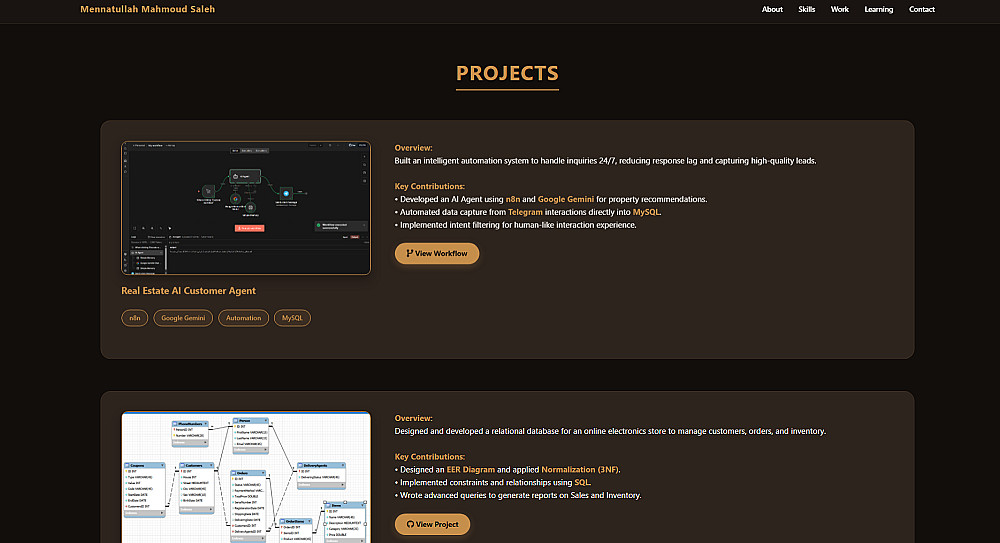Click the highlighted 'SQL' keyword
The image size is (1000, 543).
(x=582, y=483)
